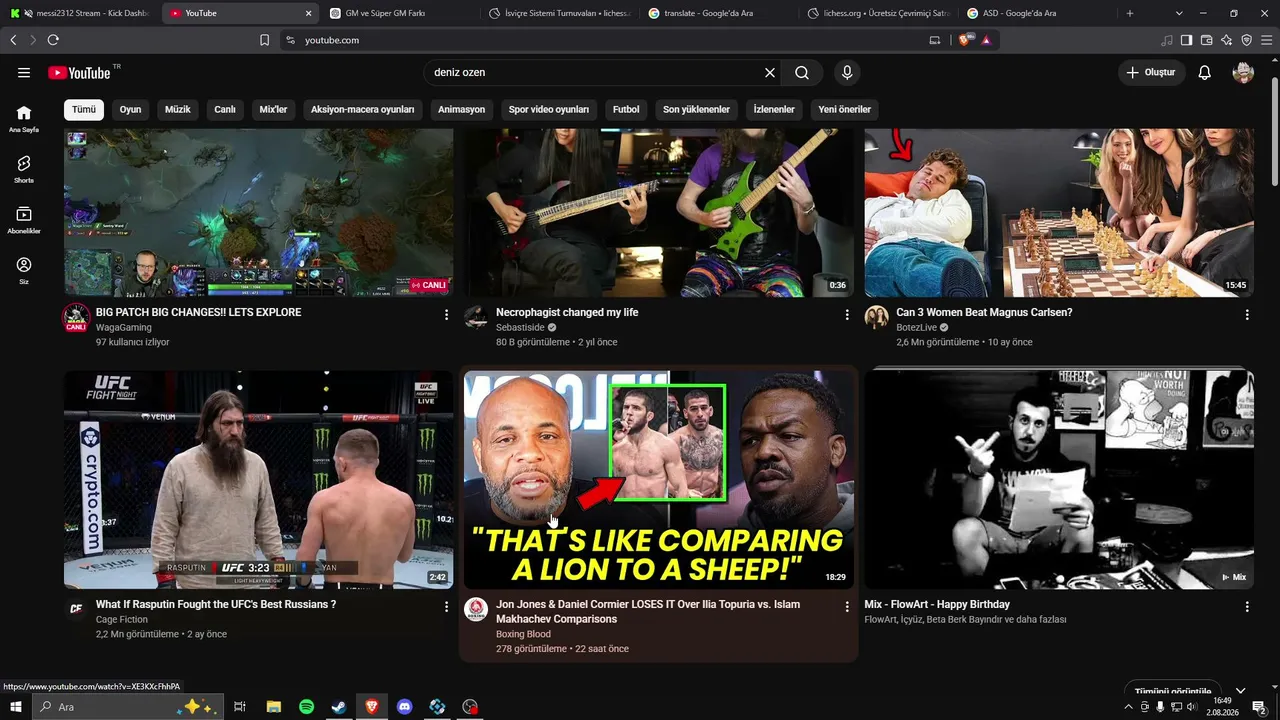Open more options for Jon Jones & Daniel Cormier video
The height and width of the screenshot is (720, 1280).
847,607
